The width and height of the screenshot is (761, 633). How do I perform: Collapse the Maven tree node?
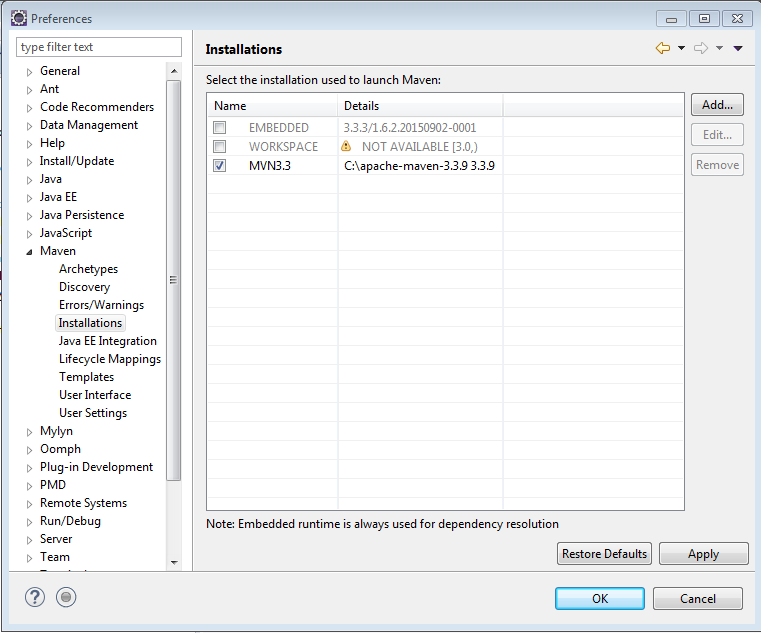(x=29, y=252)
